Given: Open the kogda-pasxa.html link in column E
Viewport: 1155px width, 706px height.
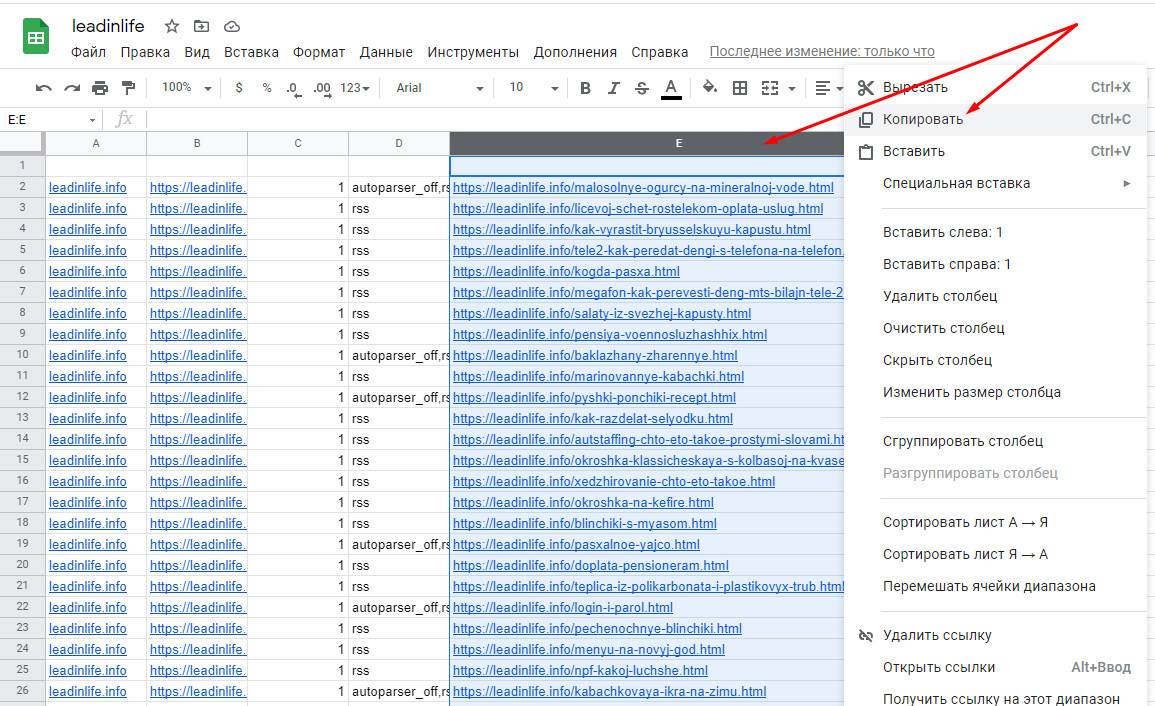Looking at the screenshot, I should click(566, 271).
